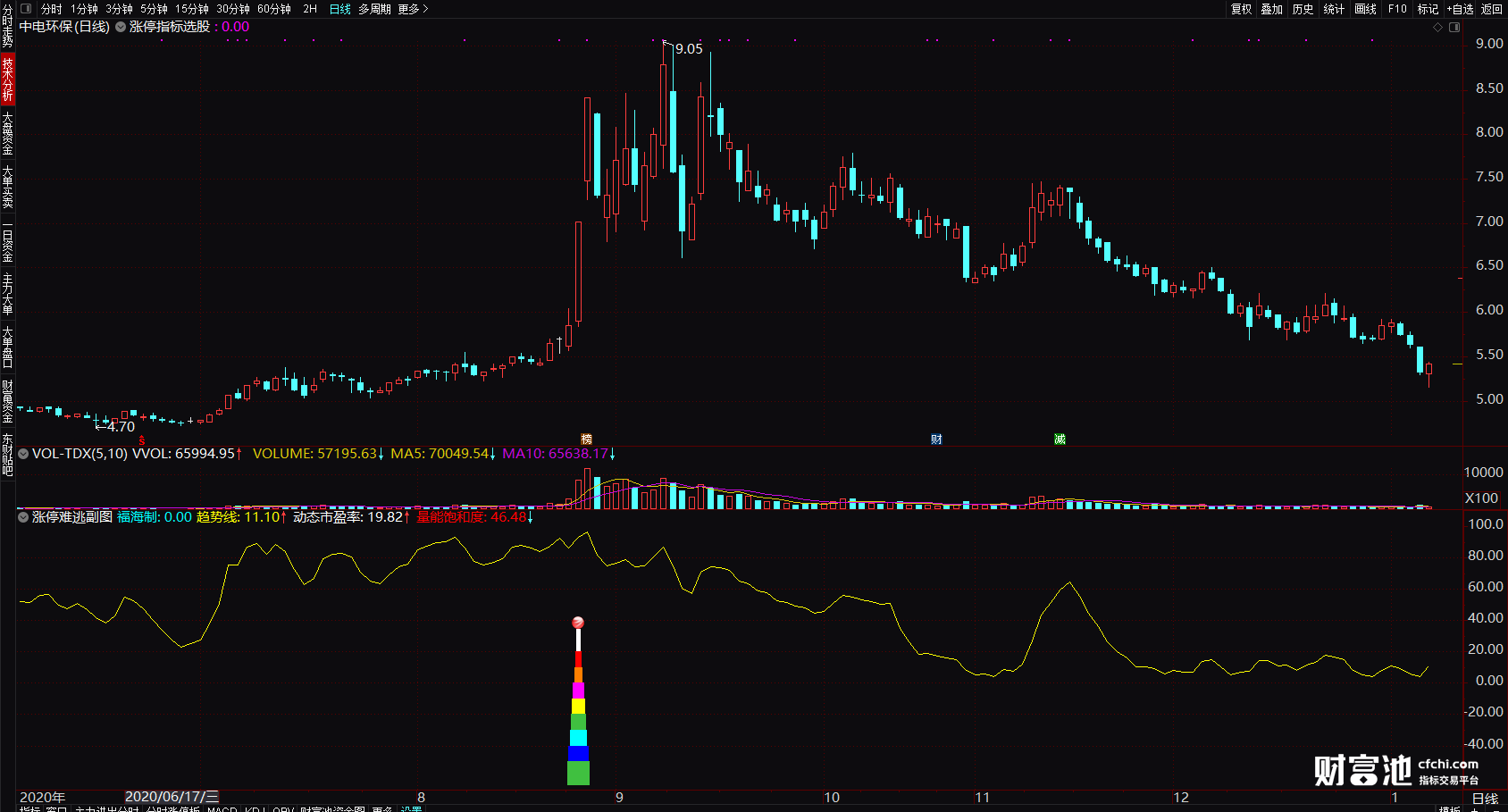
Task: Toggle right side panel icon under toolbar
Action: (x=1454, y=28)
